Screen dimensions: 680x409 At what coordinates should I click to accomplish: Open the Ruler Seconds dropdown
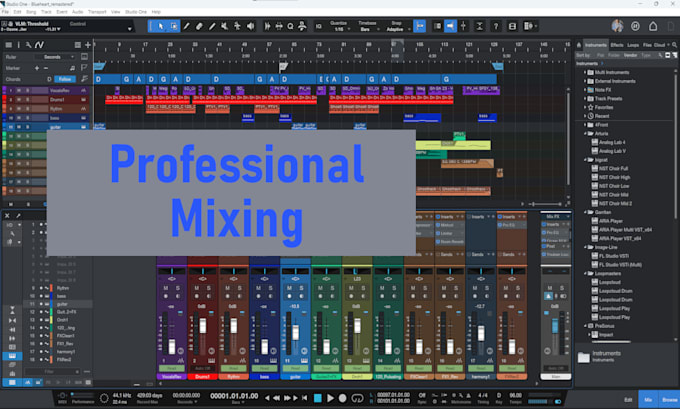pos(56,57)
